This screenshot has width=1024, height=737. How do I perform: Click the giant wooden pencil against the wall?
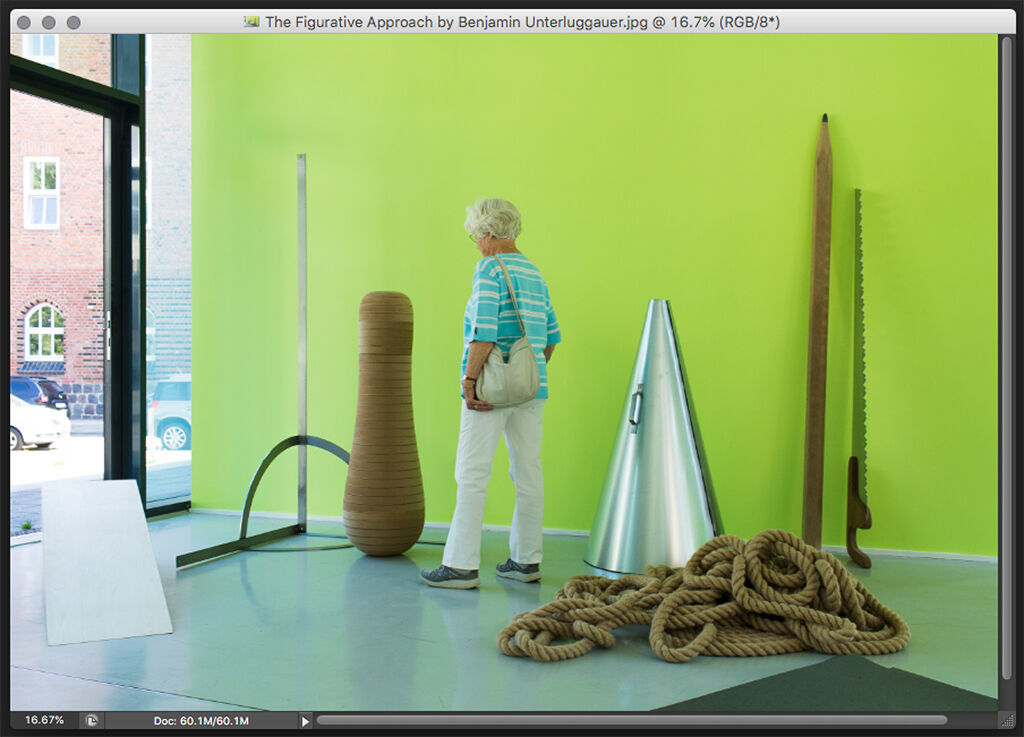coord(818,332)
